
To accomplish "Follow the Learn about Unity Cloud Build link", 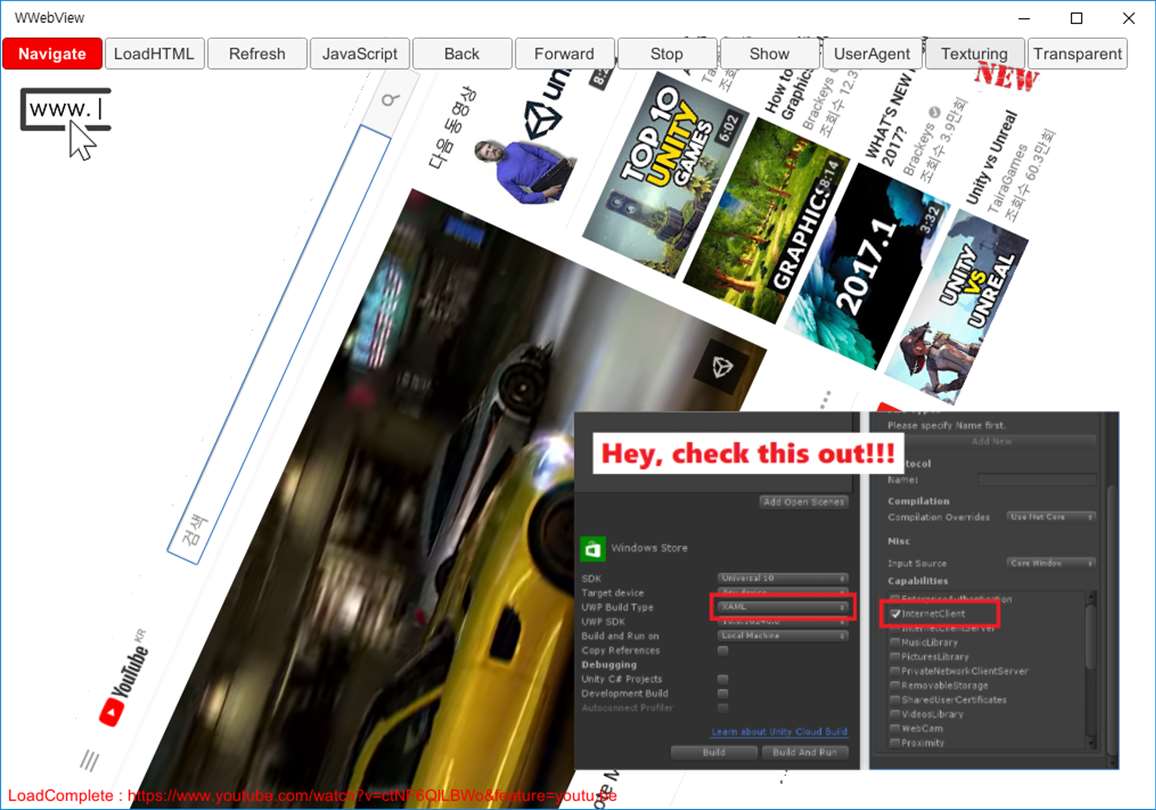I will point(779,731).
